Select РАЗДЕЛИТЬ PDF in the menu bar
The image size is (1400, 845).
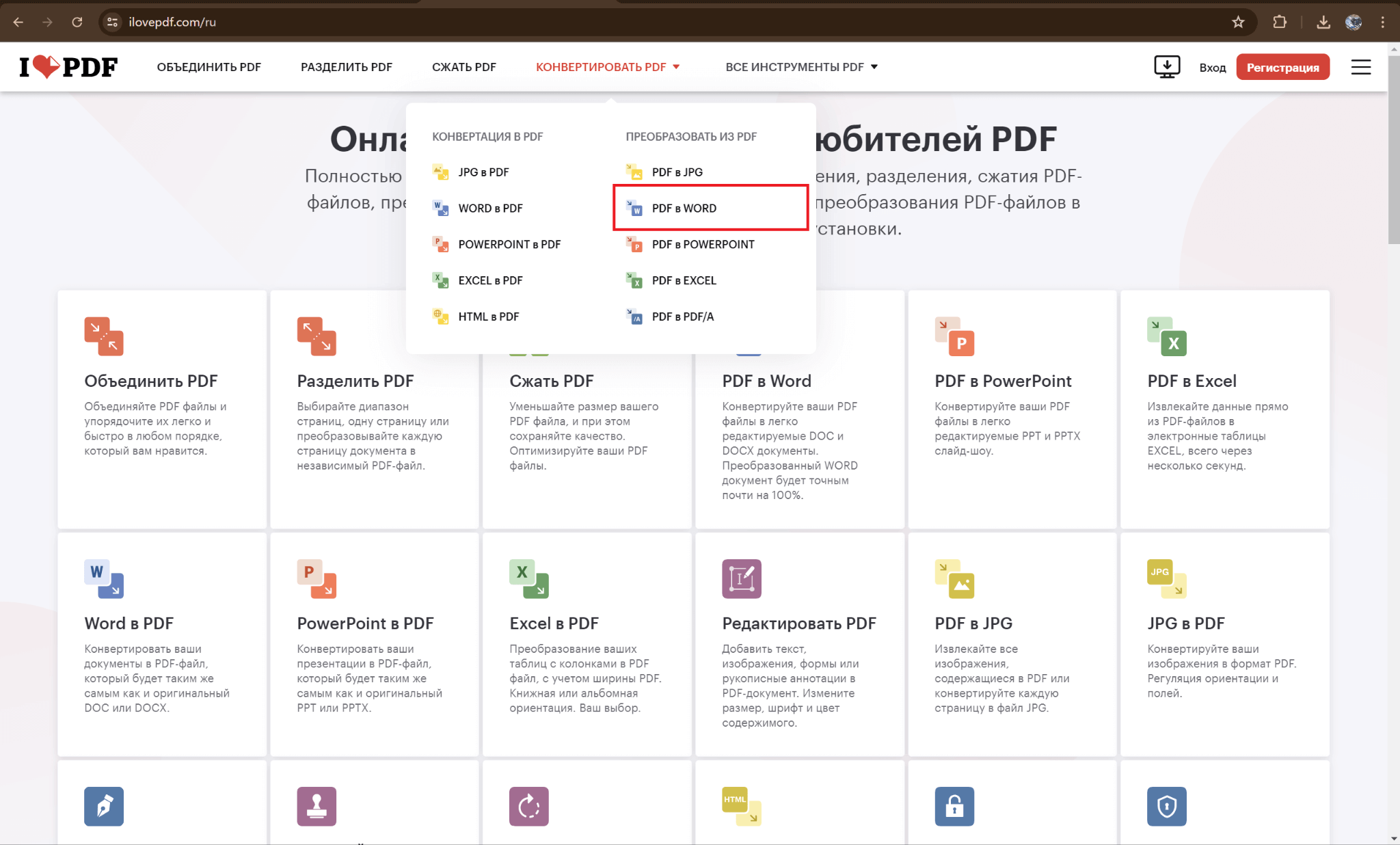pyautogui.click(x=346, y=66)
